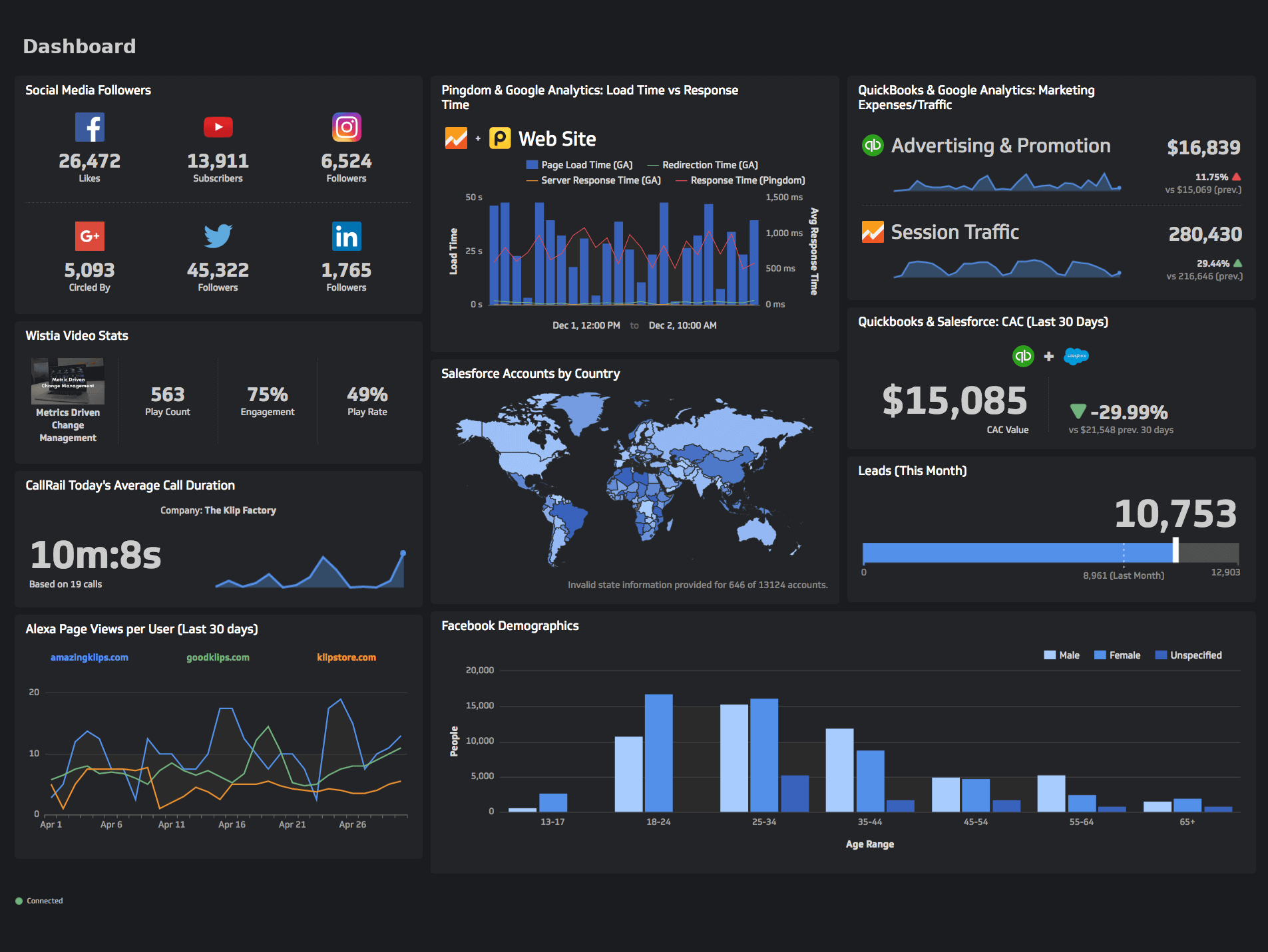This screenshot has height=952, width=1268.
Task: Click the Dashboard title
Action: [x=79, y=46]
